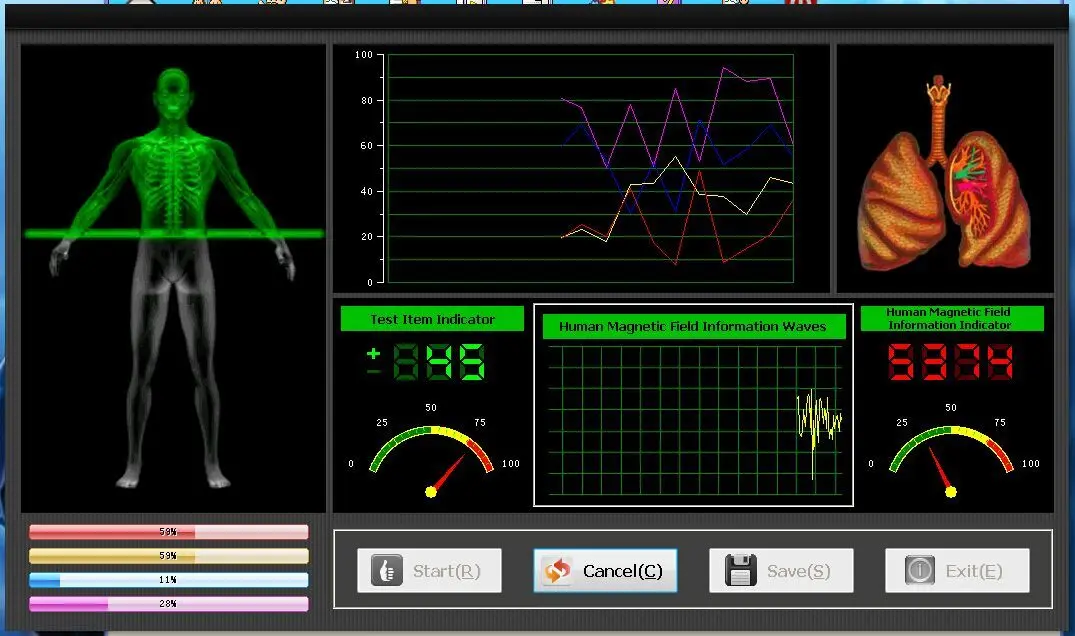Click the lungs anatomy image
This screenshot has height=636, width=1075.
coord(945,174)
